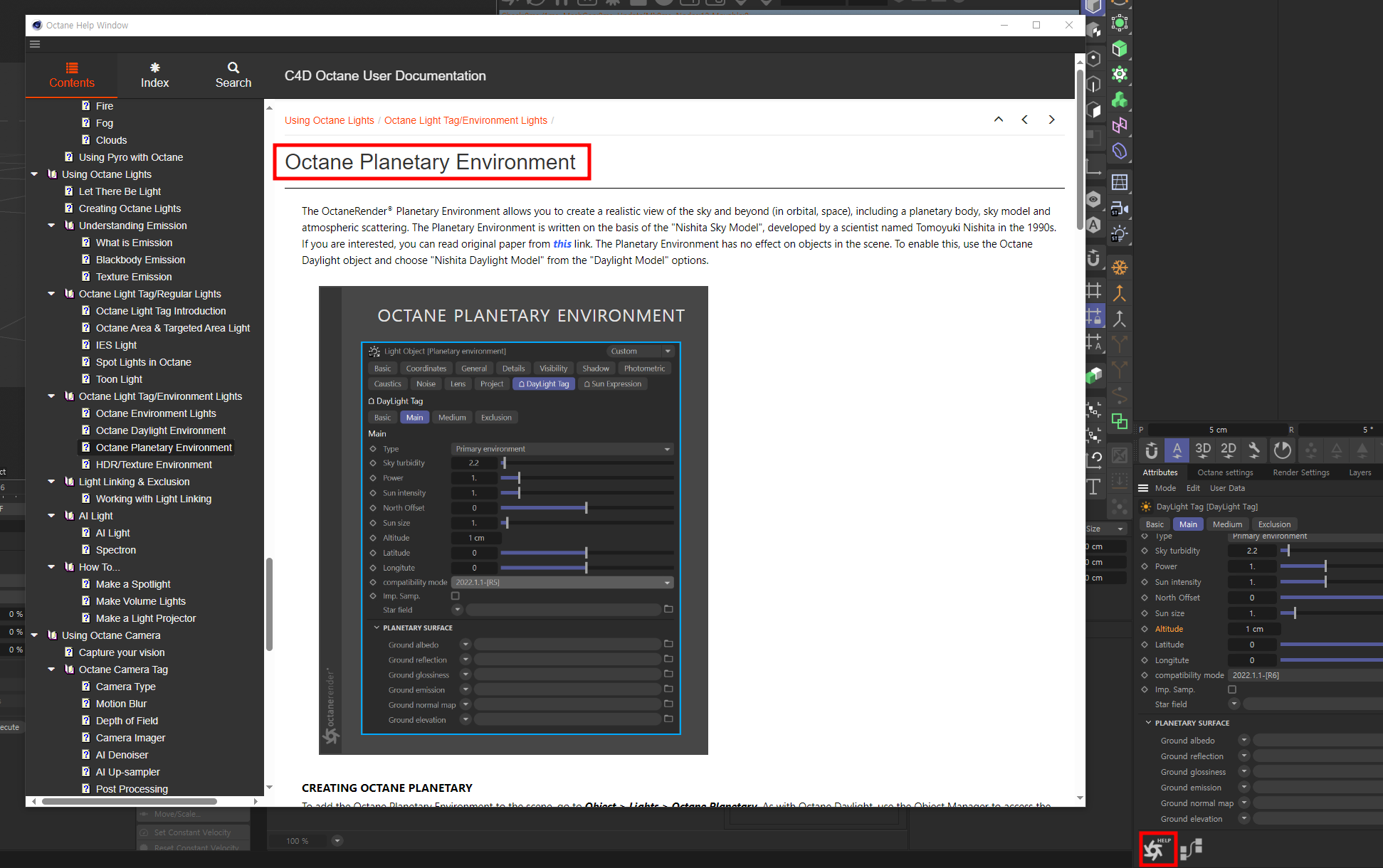Toggle Sun size keyframe diamond
The image size is (1383, 868).
(x=1145, y=613)
